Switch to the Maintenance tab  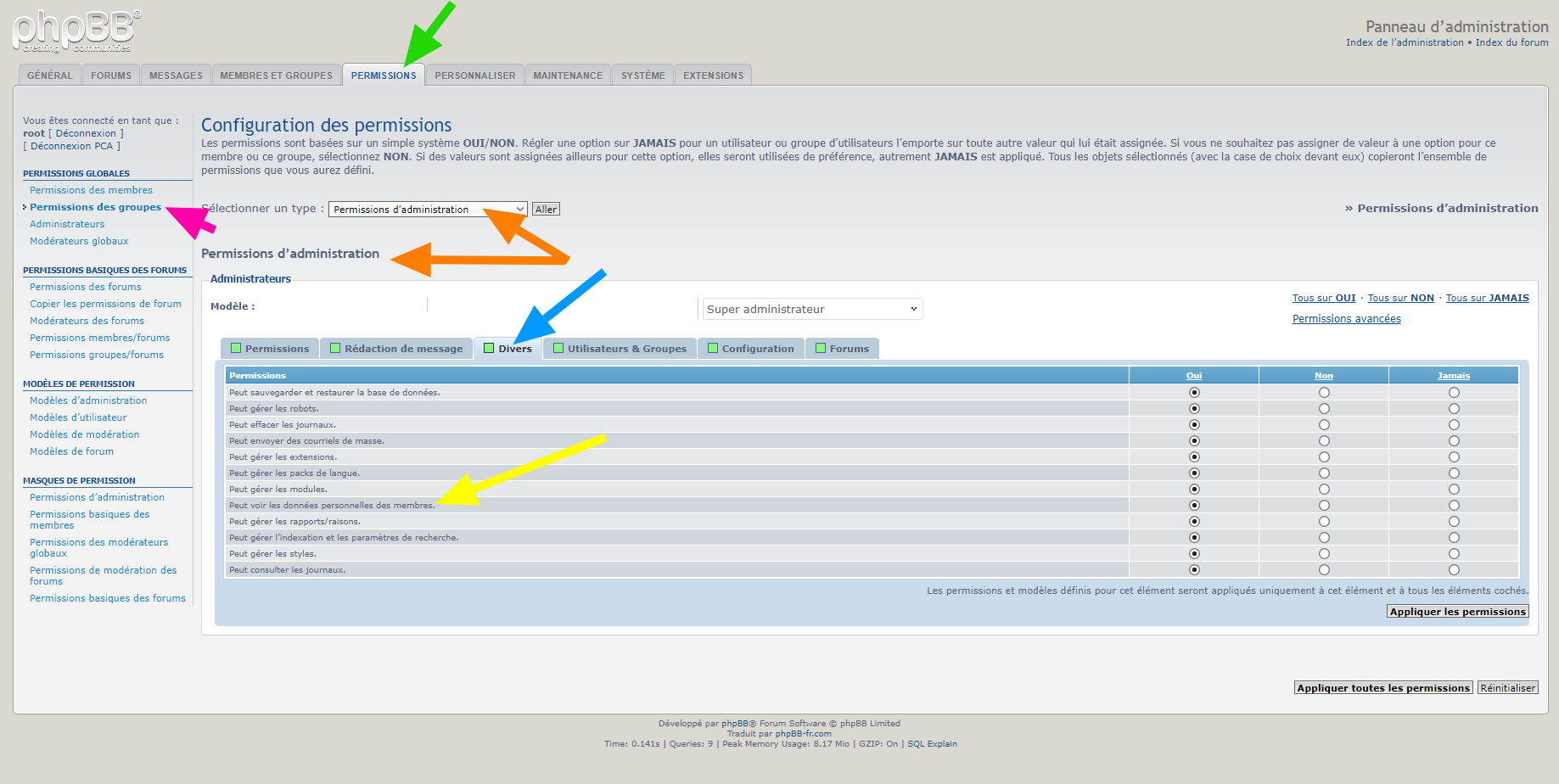point(568,76)
